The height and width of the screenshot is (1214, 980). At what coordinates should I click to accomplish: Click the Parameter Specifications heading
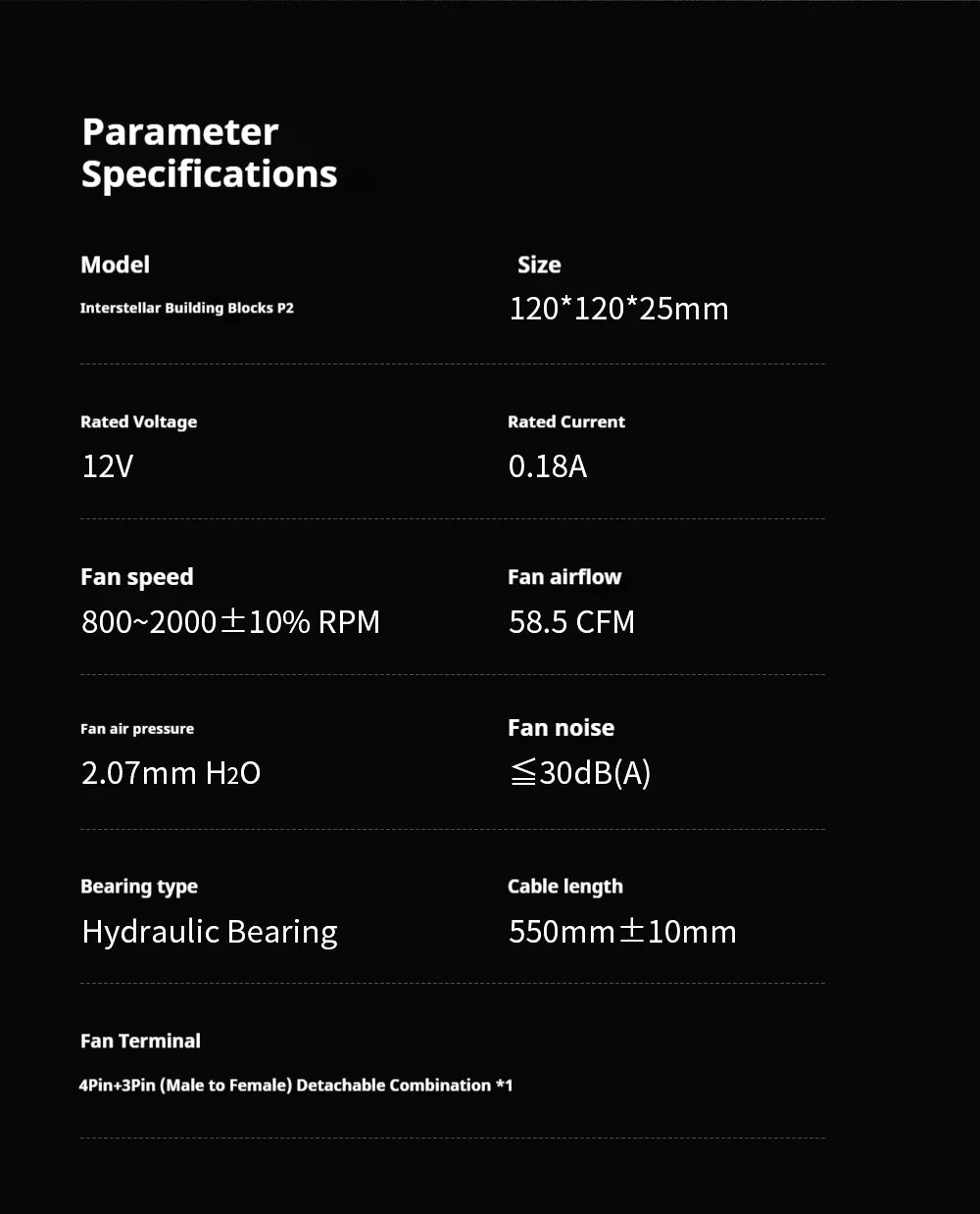210,153
